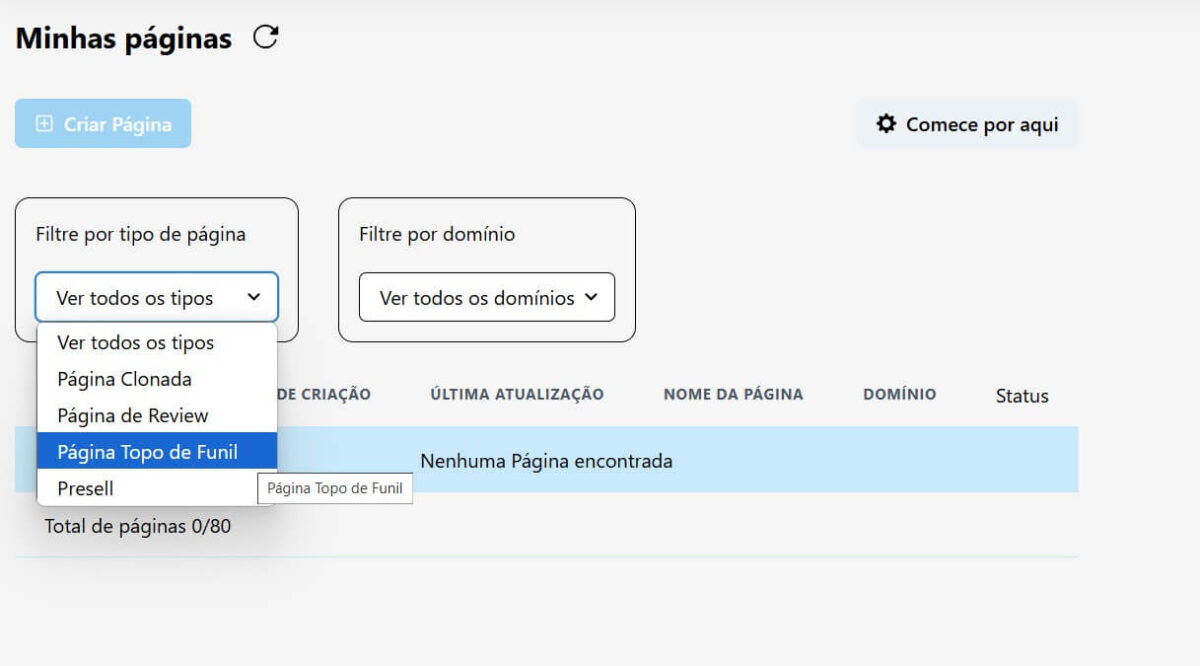
Task: Click the Comece por aqui button
Action: (967, 123)
